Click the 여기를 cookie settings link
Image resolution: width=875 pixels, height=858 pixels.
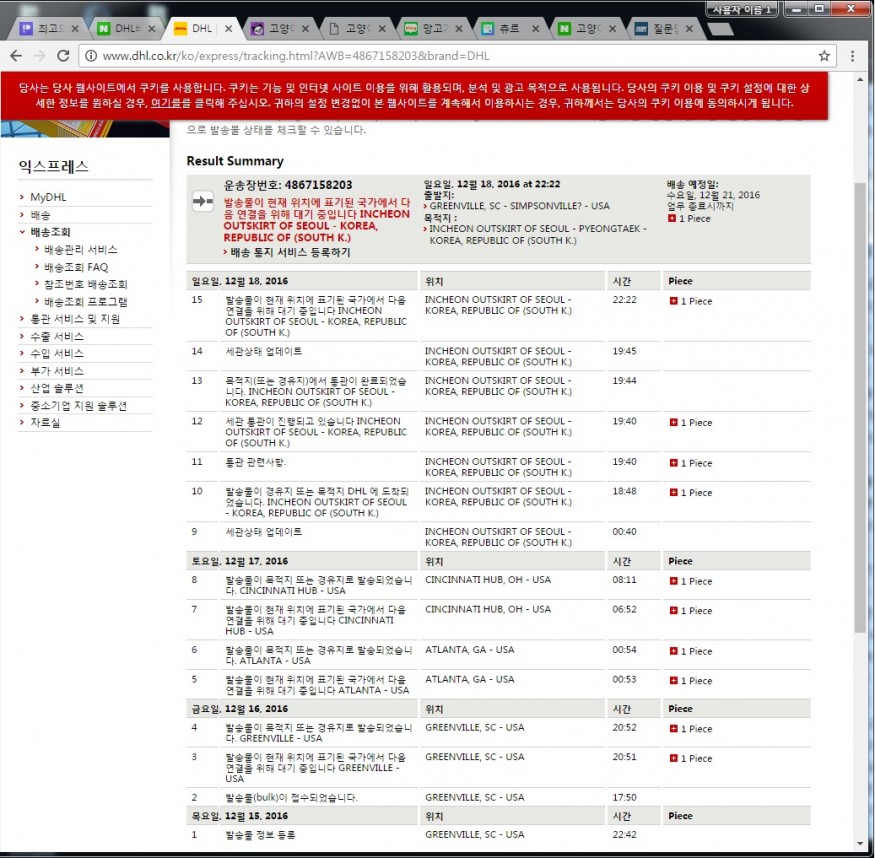click(165, 103)
